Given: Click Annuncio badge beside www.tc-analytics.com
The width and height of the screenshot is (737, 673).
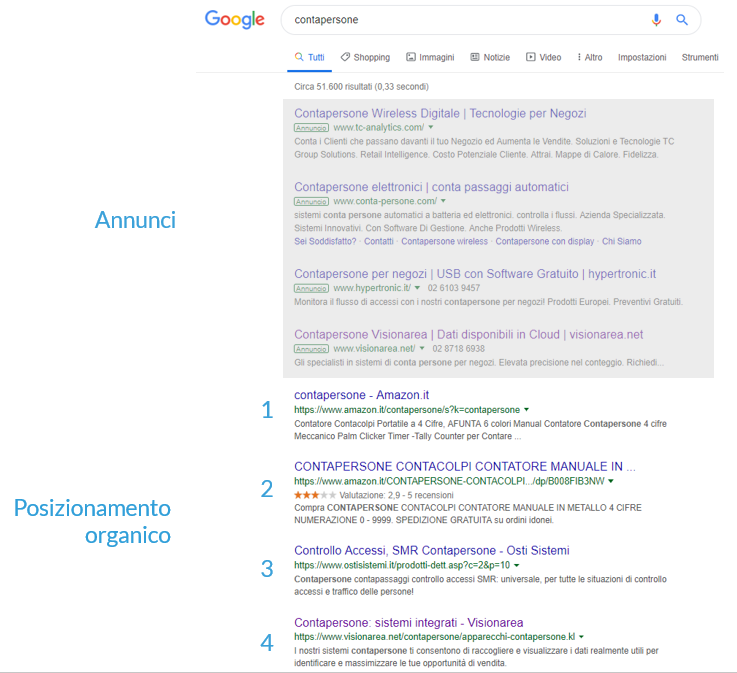Looking at the screenshot, I should click(311, 127).
